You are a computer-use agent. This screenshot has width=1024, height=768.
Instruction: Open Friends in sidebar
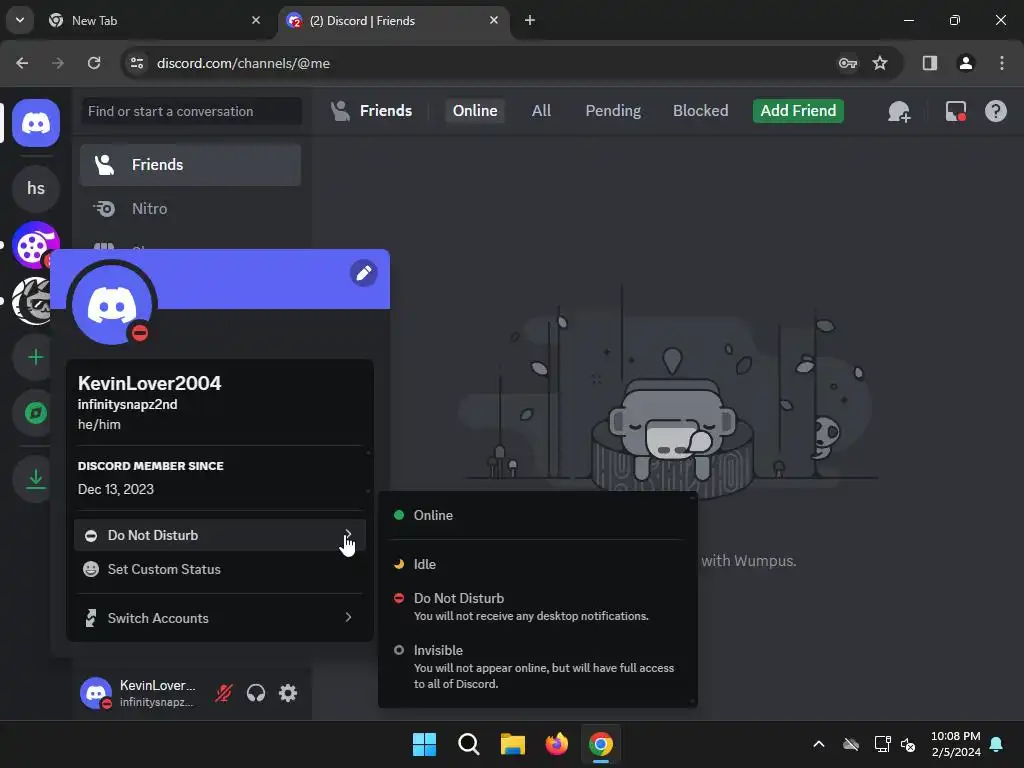coord(190,165)
